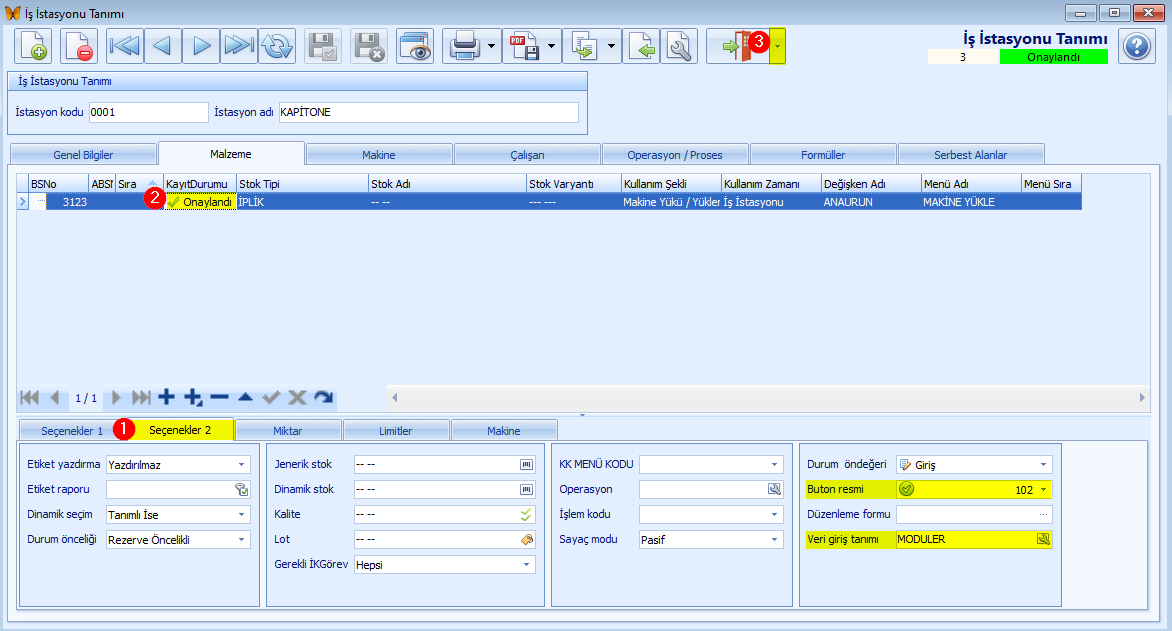Viewport: 1172px width, 631px height.
Task: Click the preview eye icon in toolbar
Action: (415, 46)
